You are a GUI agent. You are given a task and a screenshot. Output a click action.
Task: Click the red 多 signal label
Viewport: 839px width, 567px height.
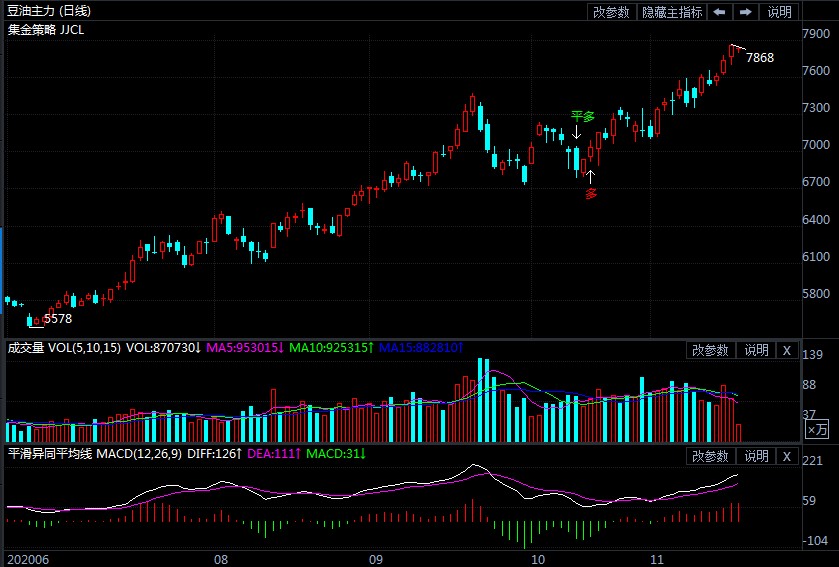point(591,194)
